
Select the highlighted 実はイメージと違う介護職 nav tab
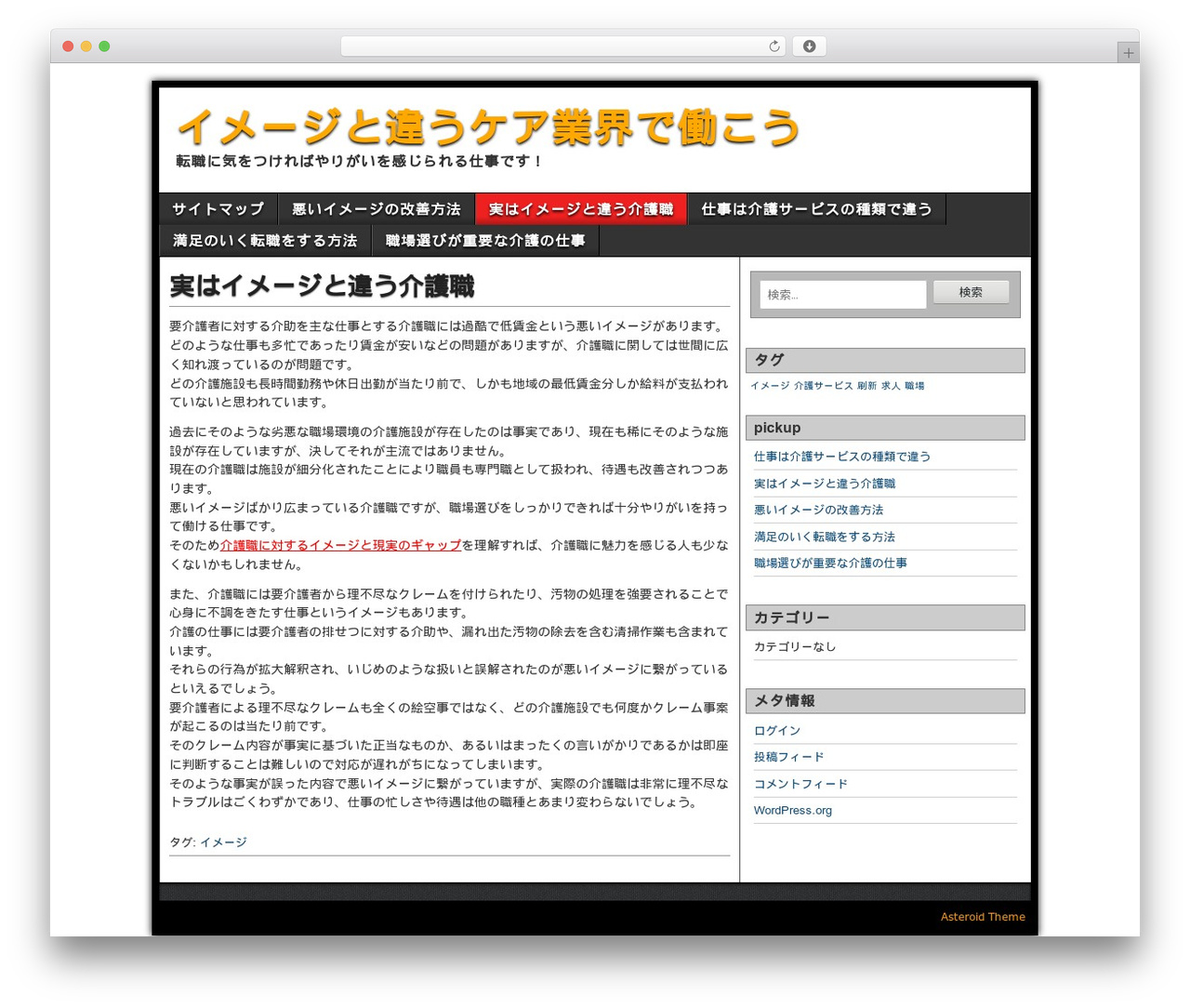[x=581, y=209]
